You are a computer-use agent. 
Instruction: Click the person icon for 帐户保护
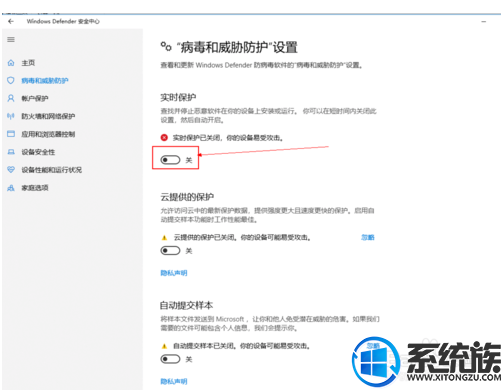pyautogui.click(x=11, y=98)
